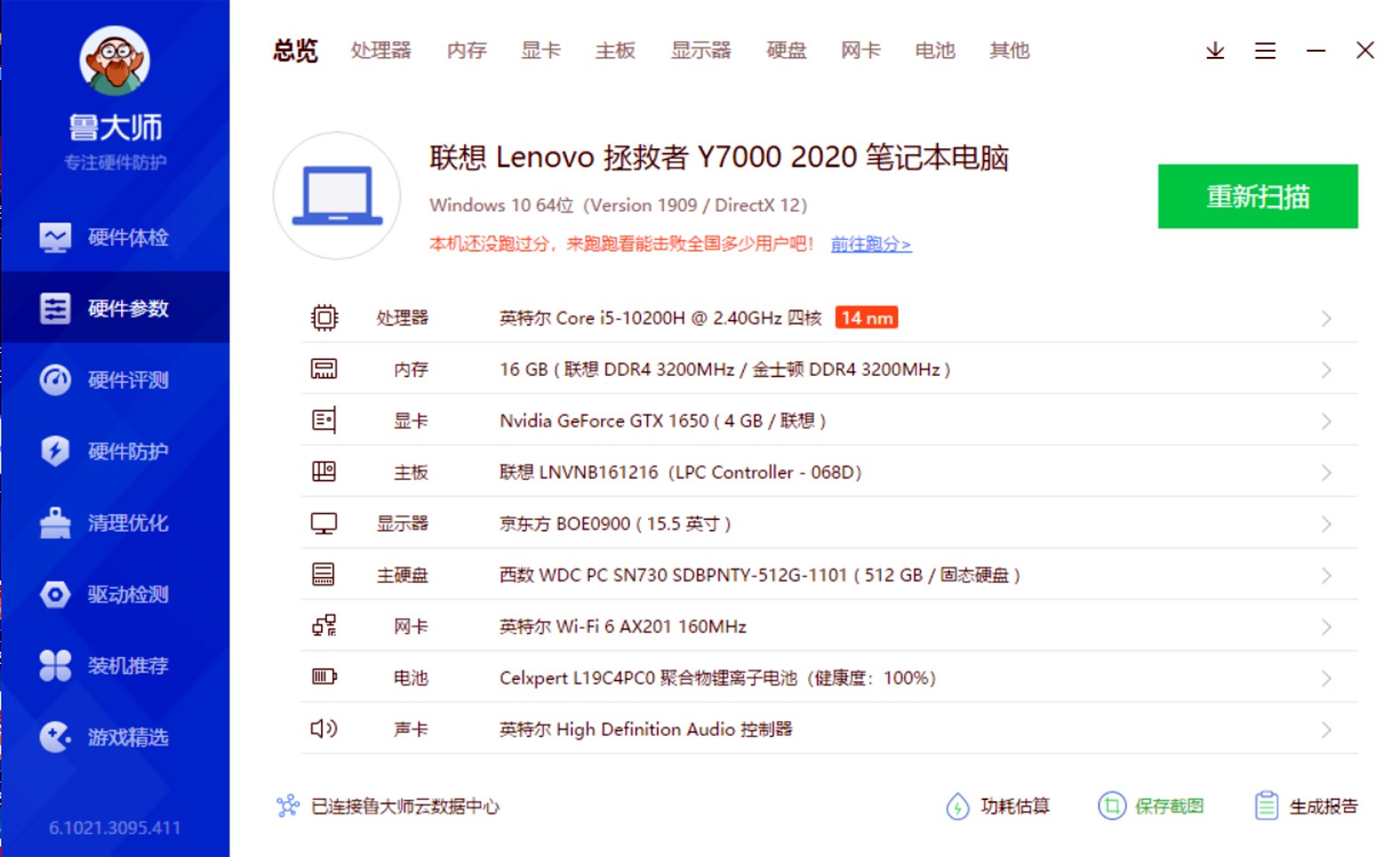Open 硬件评测 gauge icon
1400x857 pixels.
coord(55,380)
